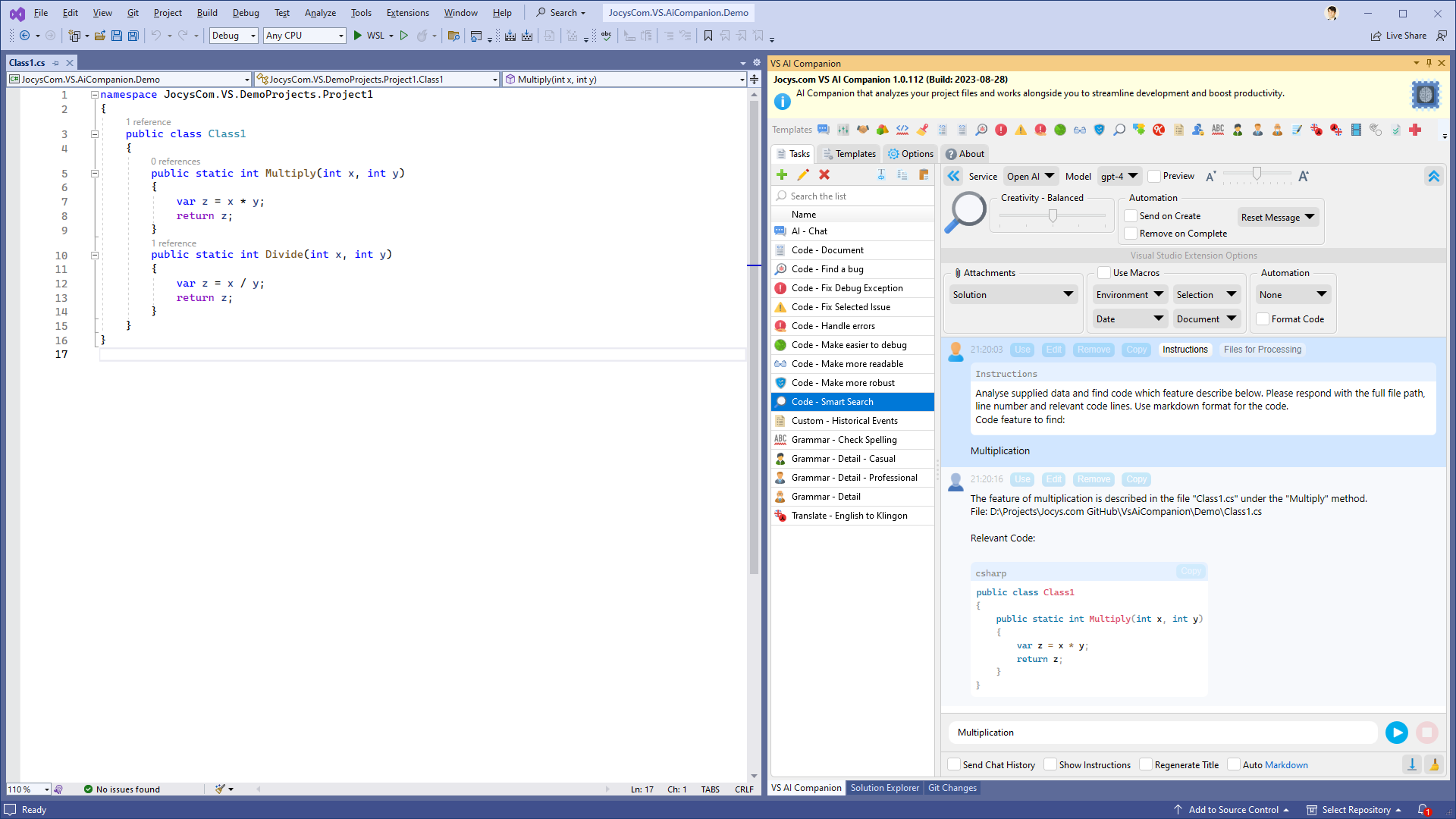Delete the task using red X icon

(x=825, y=174)
